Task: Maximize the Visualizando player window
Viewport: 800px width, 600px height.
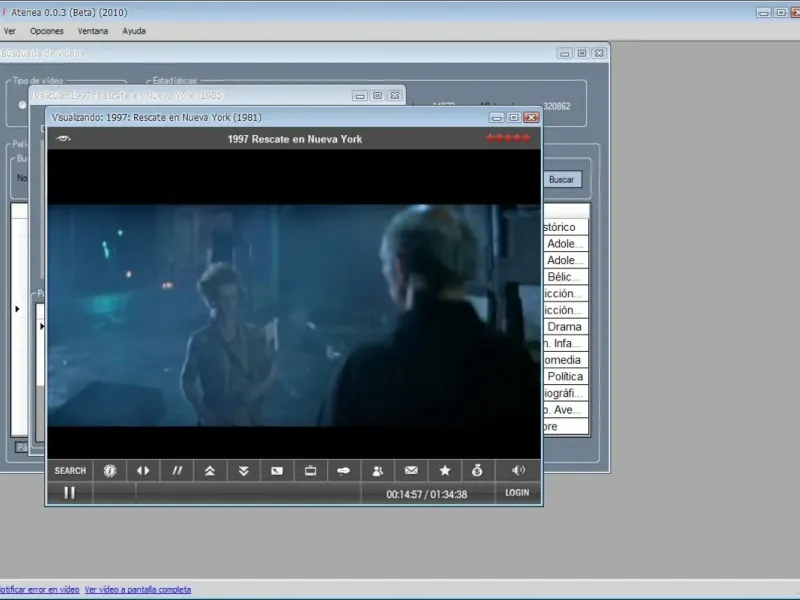Action: (x=514, y=118)
